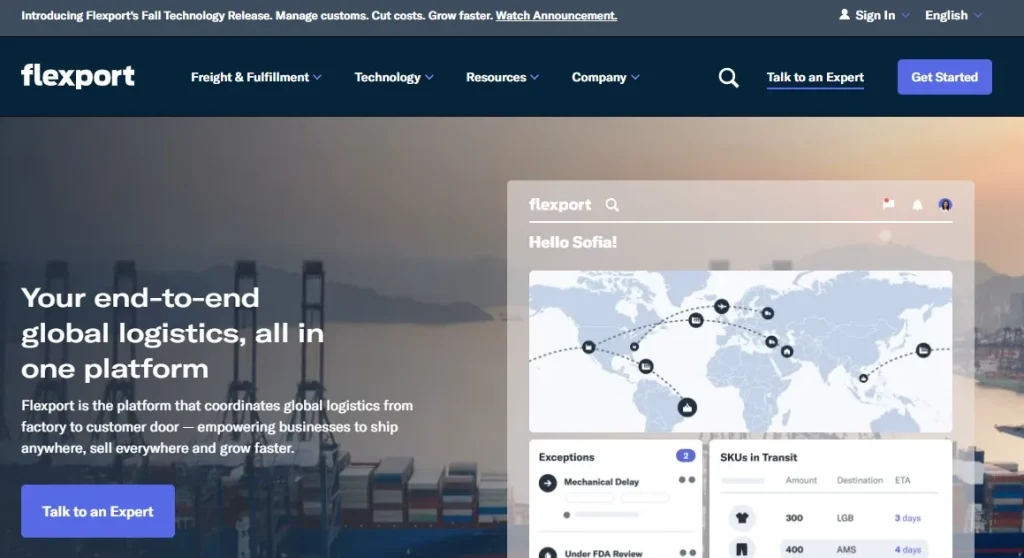The image size is (1024, 558).
Task: Click the AMS destination cell
Action: coord(846,550)
